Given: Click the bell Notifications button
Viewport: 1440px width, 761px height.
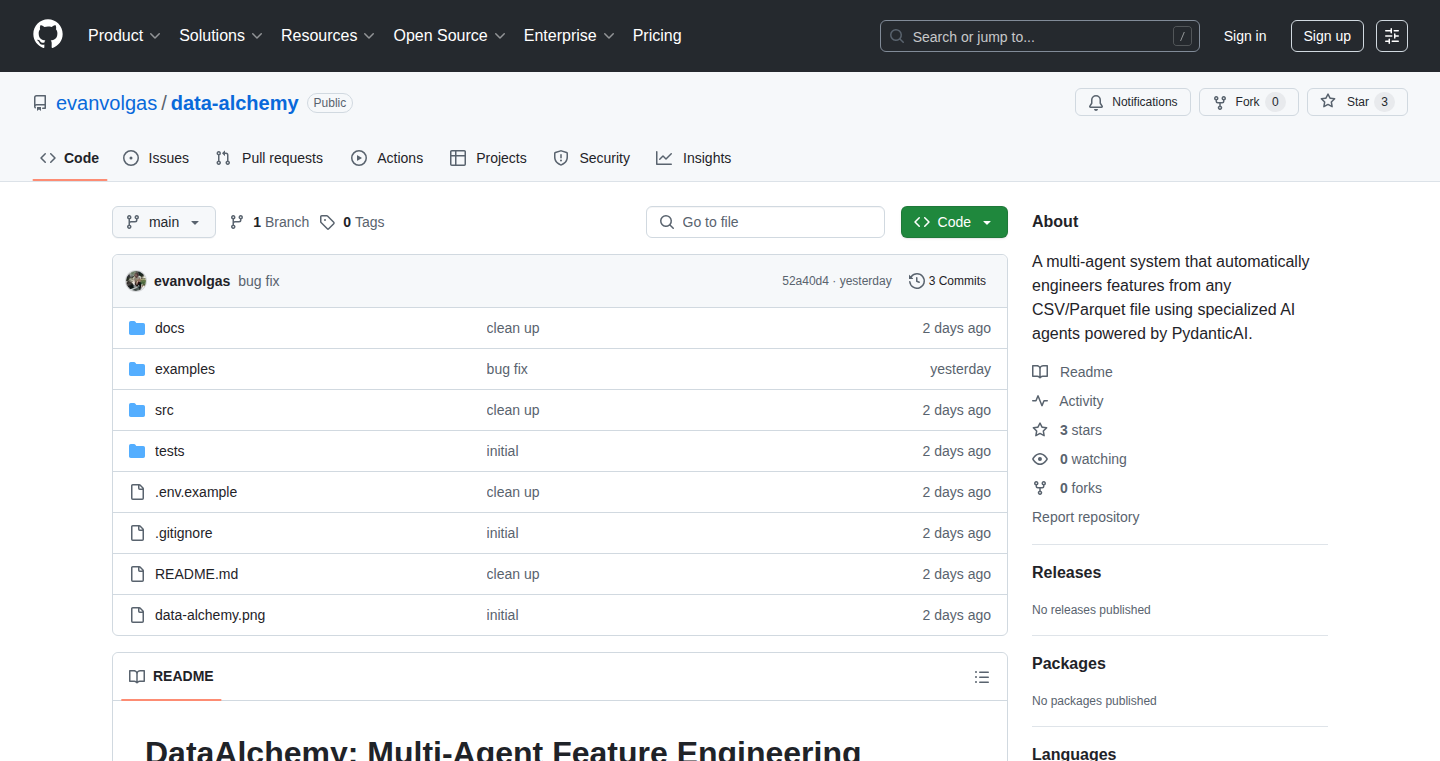Looking at the screenshot, I should point(1133,102).
